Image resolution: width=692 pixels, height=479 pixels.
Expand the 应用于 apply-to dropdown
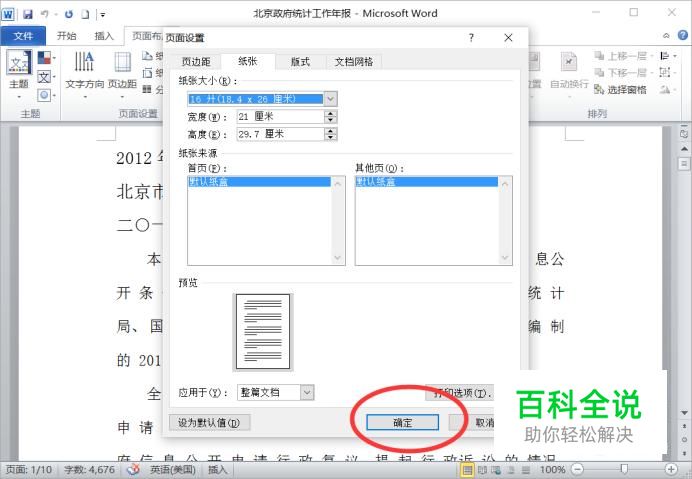point(307,392)
